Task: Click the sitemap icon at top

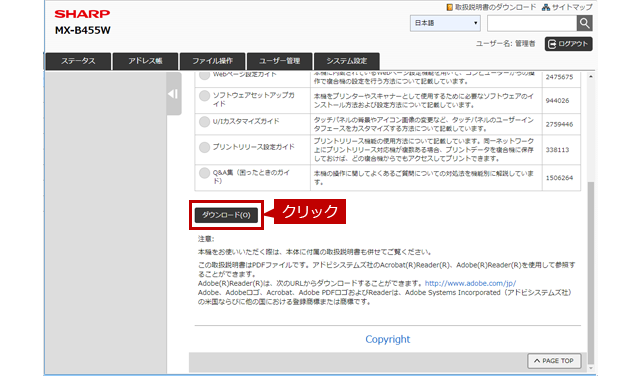Action: coord(546,7)
